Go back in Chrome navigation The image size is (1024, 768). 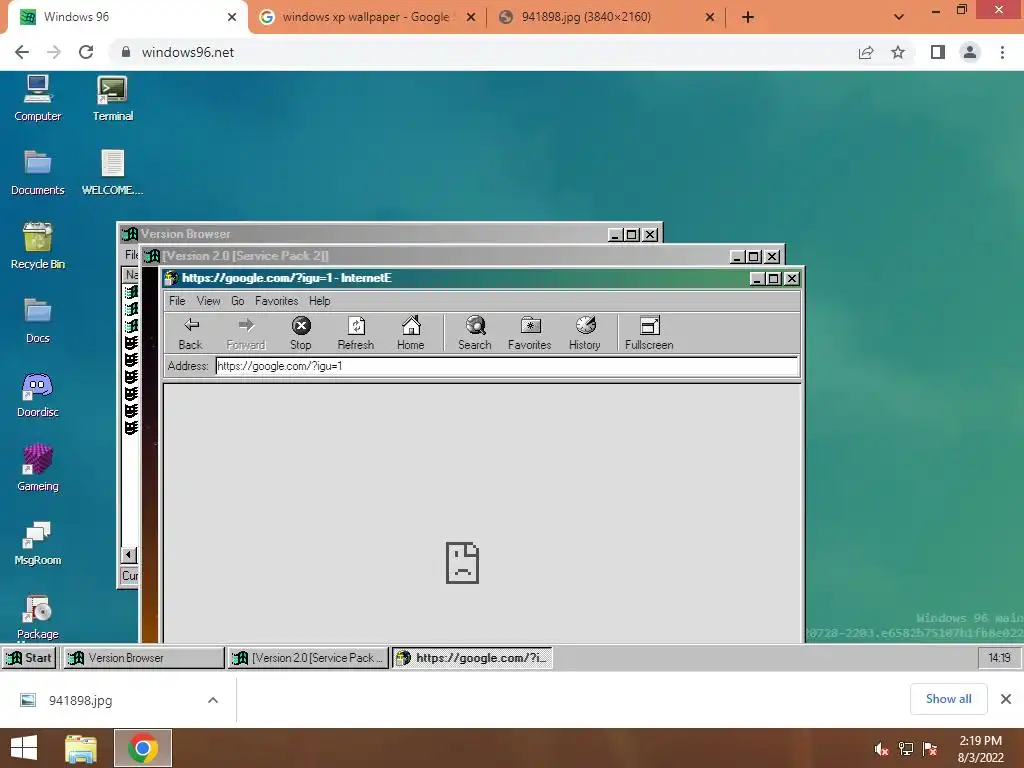pos(22,52)
